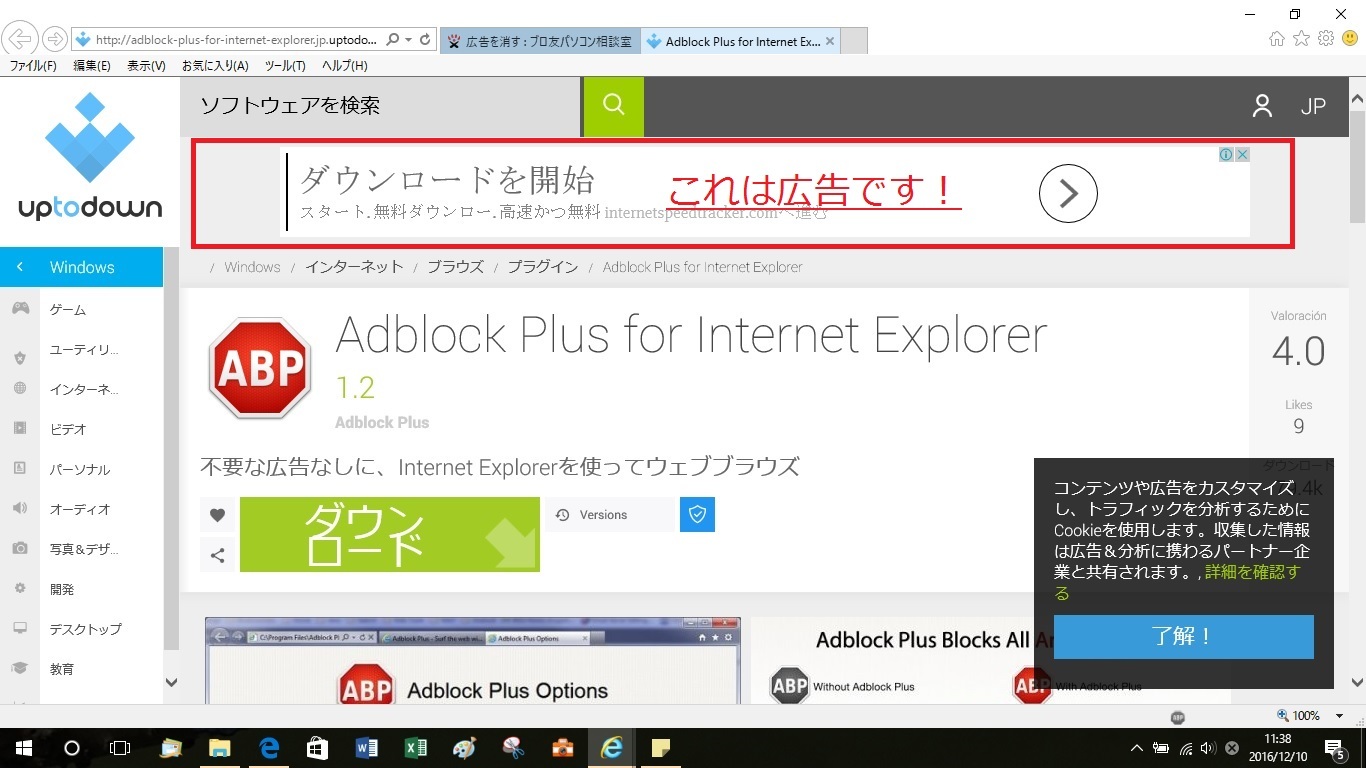Click the ブラウズ breadcrumb link

pos(455,267)
